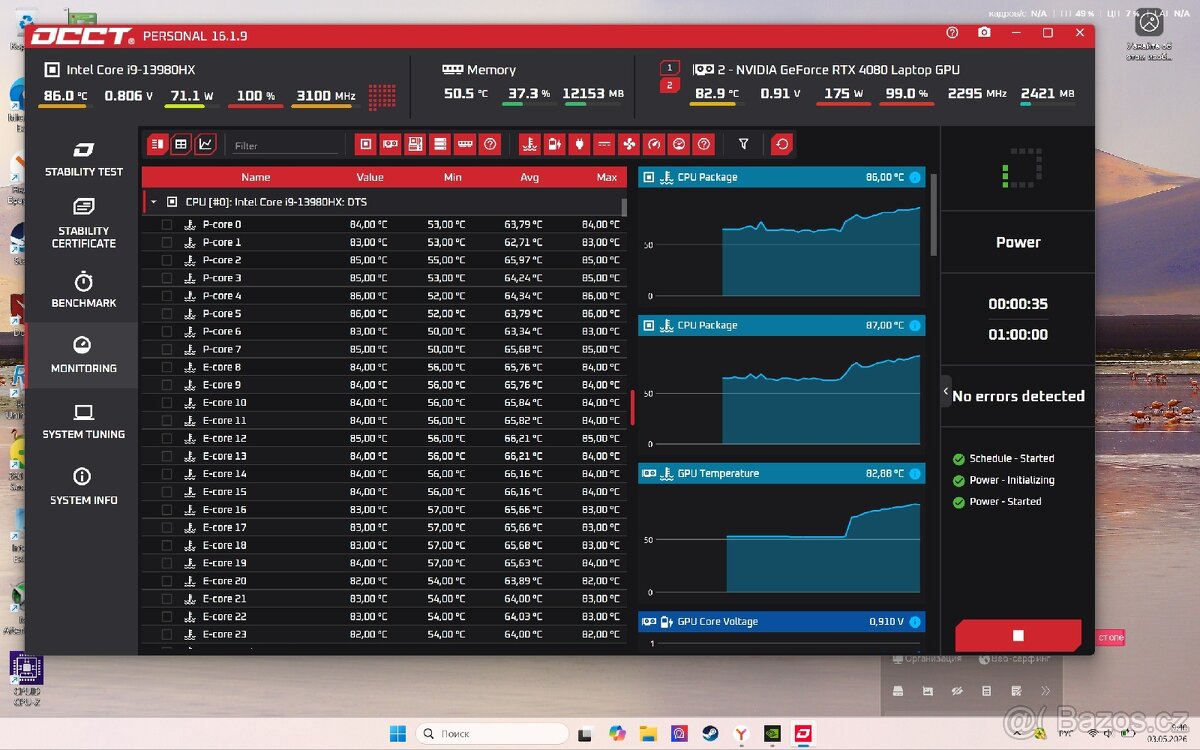Click the graphs panel vertical scrollbar
Viewport: 1200px width, 750px height.
click(934, 214)
